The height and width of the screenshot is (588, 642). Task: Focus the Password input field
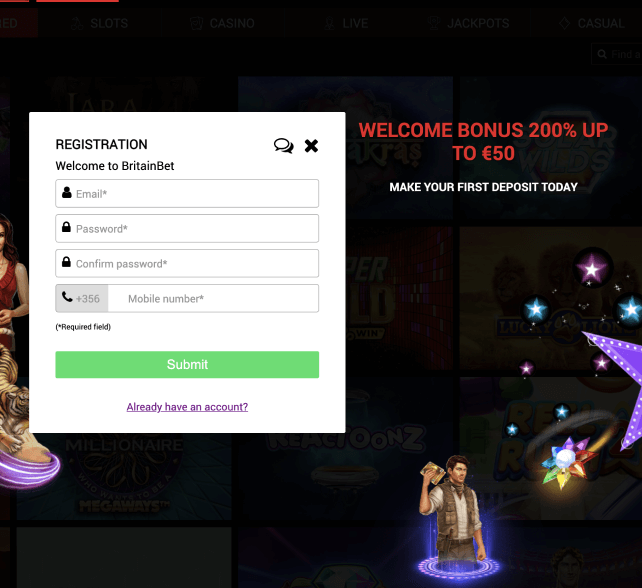(x=187, y=228)
